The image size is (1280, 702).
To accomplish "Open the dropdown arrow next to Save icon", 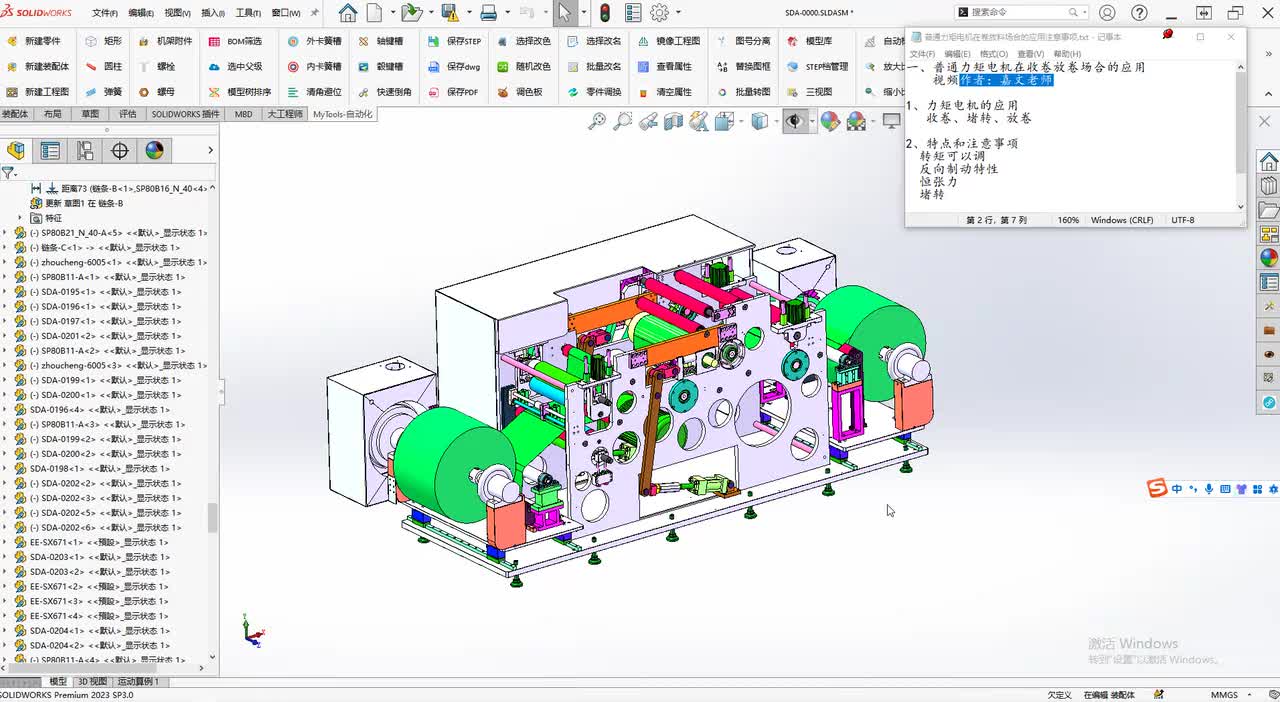I will [x=467, y=14].
